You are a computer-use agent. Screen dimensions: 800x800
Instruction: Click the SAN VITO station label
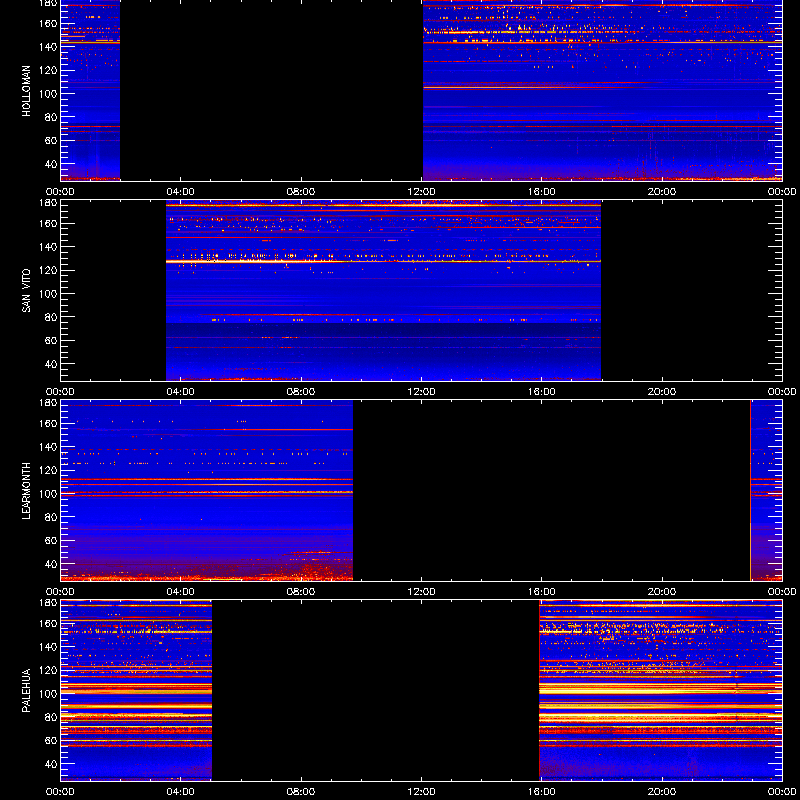[x=26, y=291]
